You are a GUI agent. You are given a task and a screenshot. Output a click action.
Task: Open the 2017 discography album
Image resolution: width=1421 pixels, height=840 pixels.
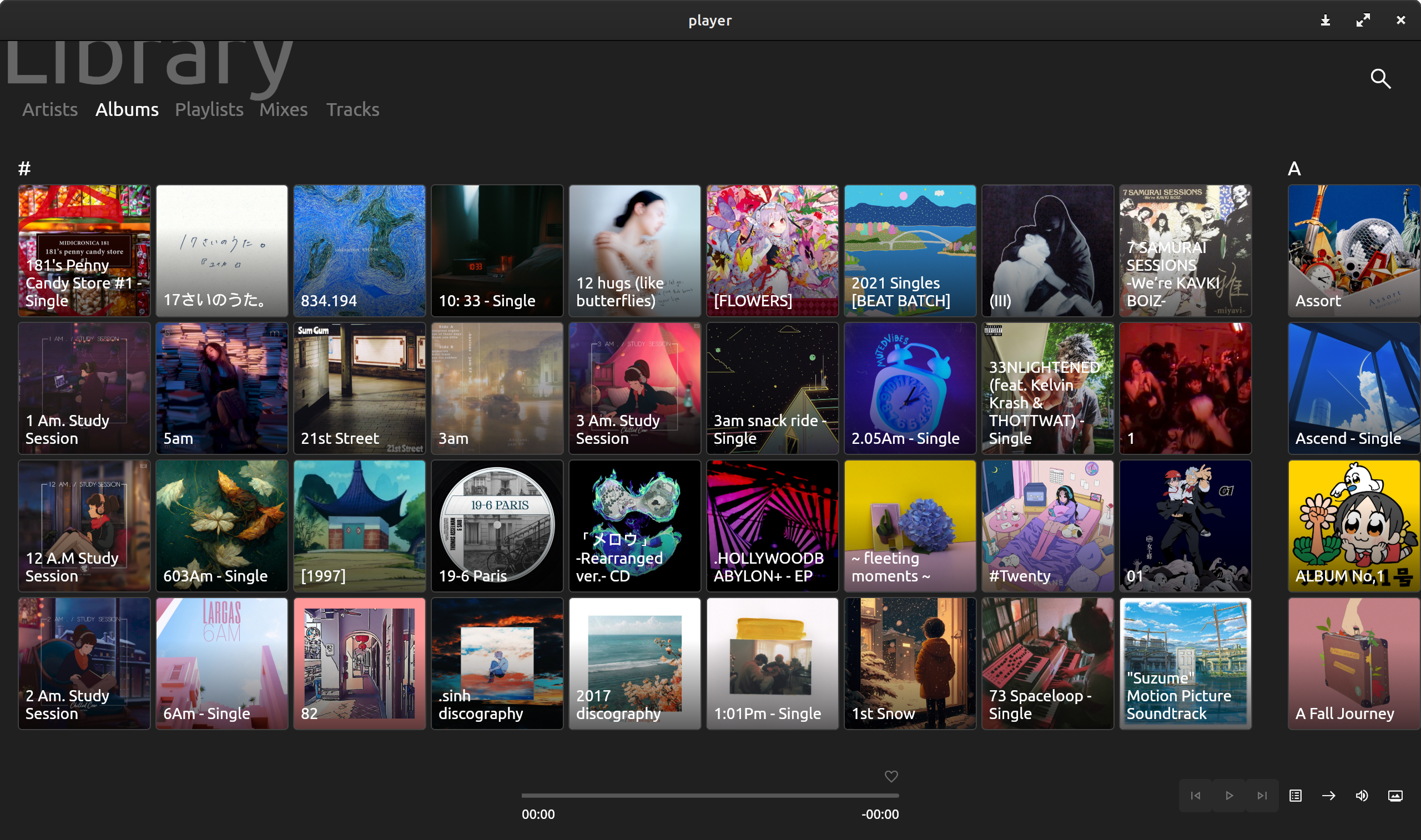point(634,664)
